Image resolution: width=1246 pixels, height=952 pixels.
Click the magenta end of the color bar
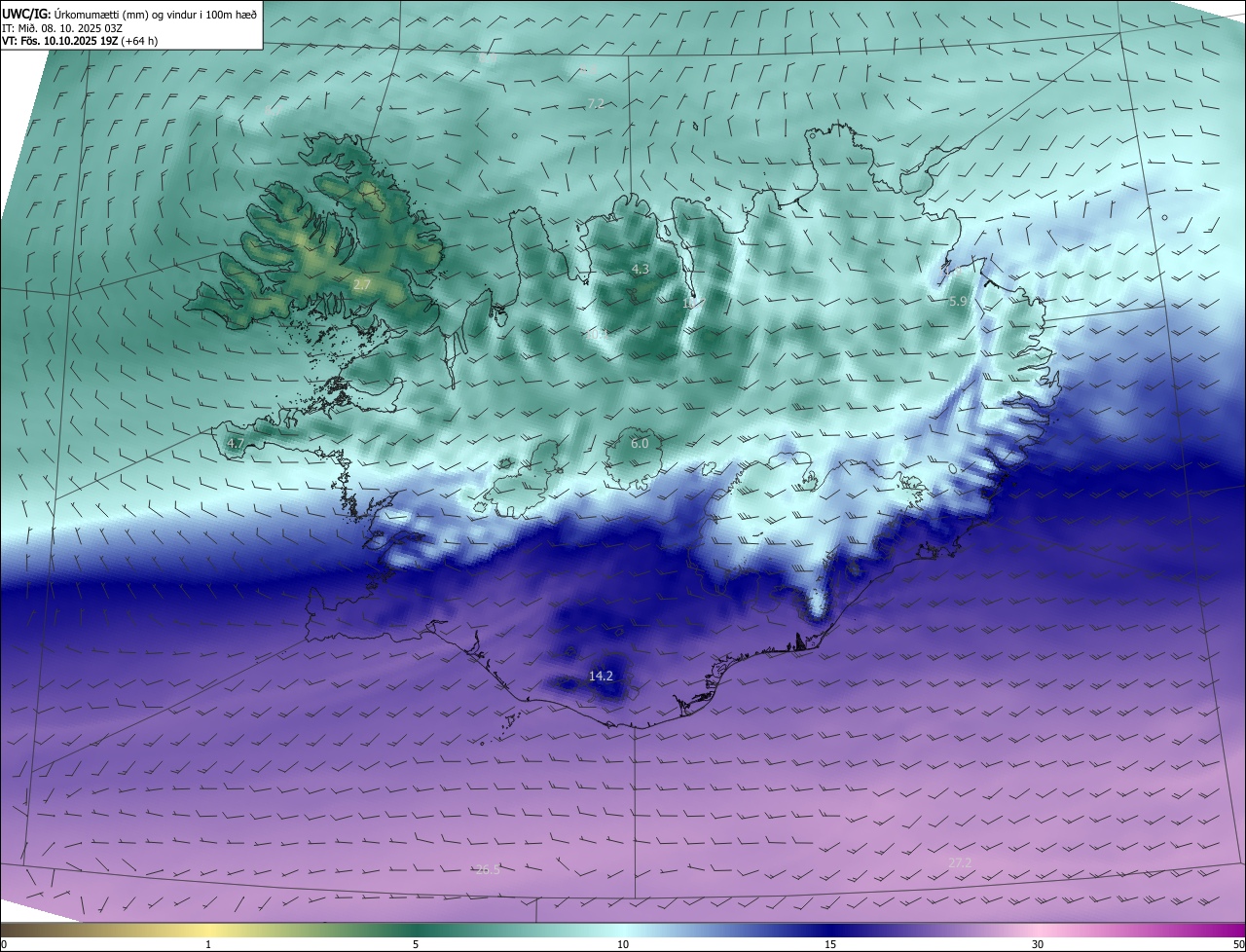pos(1227,930)
